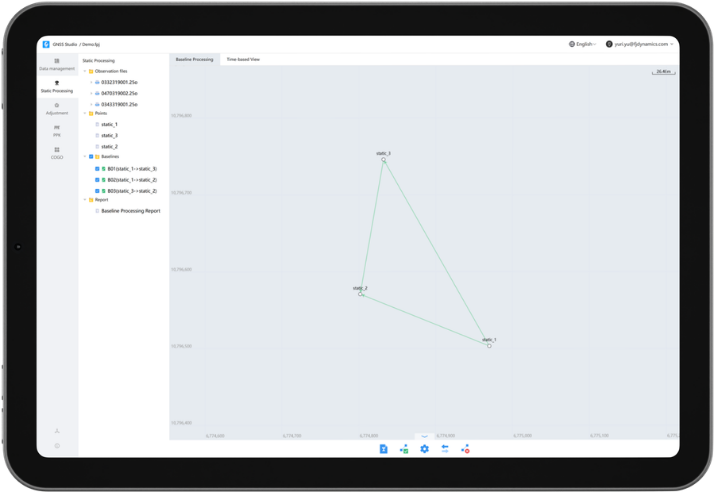Toggle checkbox for B03 (static_3->static_2)
This screenshot has height=494, width=716.
97,191
